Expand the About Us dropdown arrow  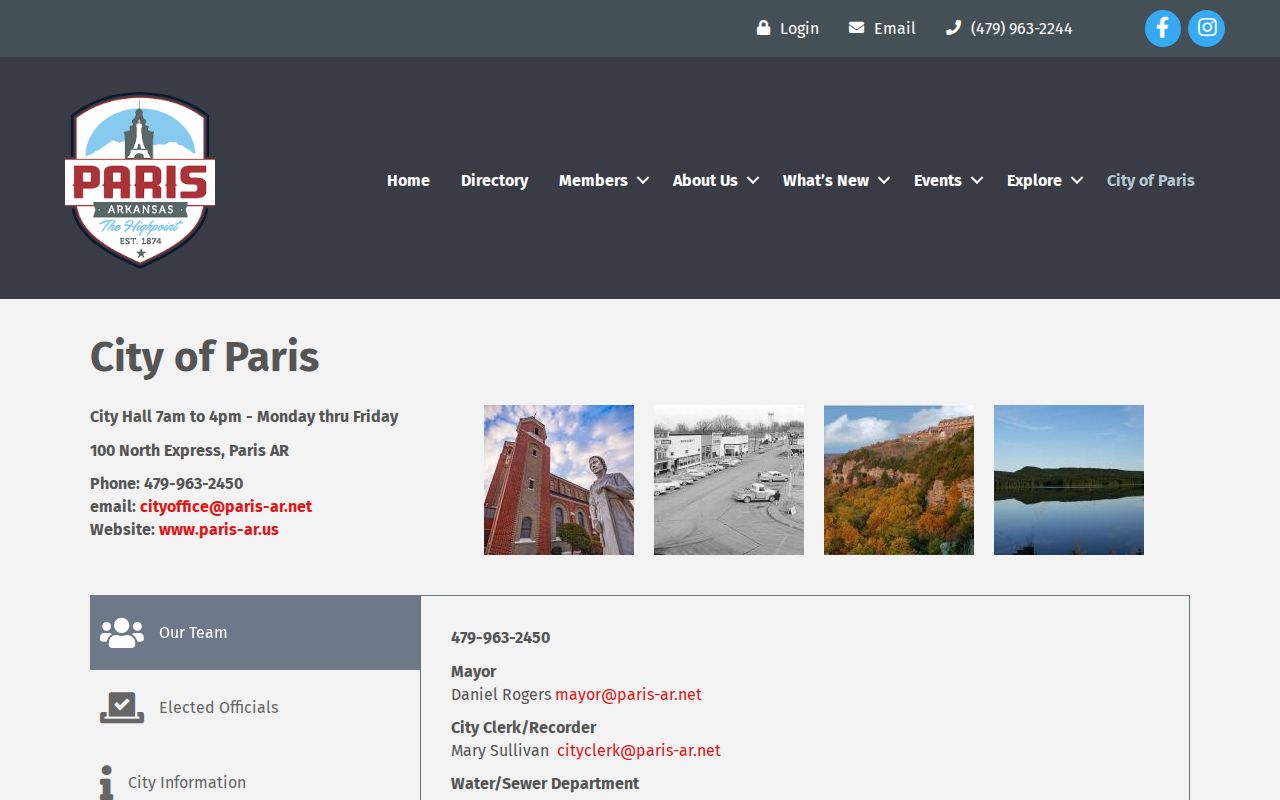click(x=753, y=180)
